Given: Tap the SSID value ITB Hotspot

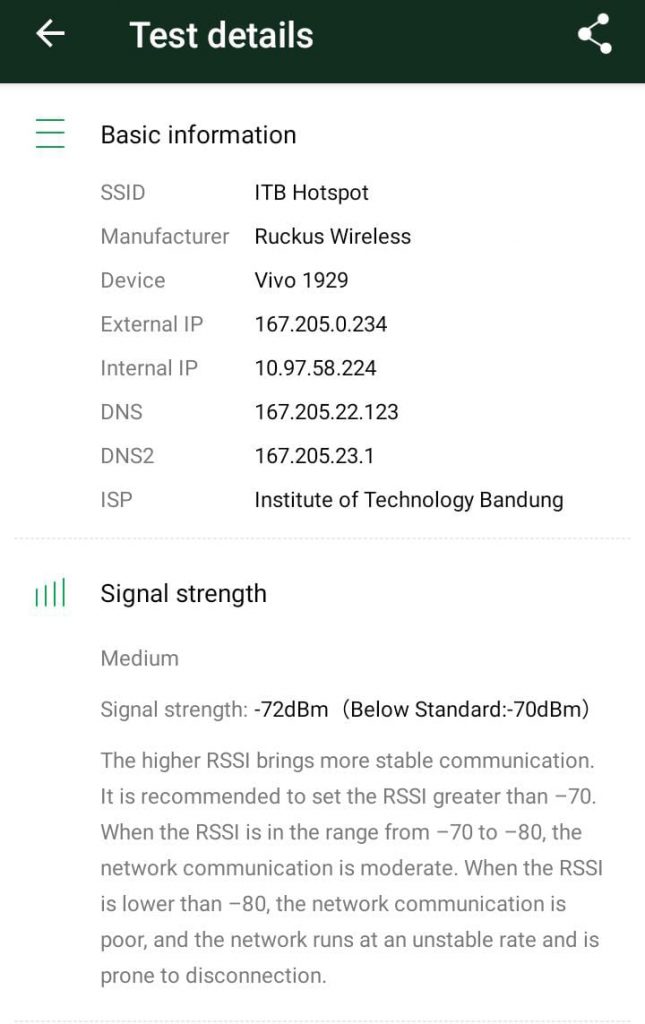Looking at the screenshot, I should tap(311, 192).
